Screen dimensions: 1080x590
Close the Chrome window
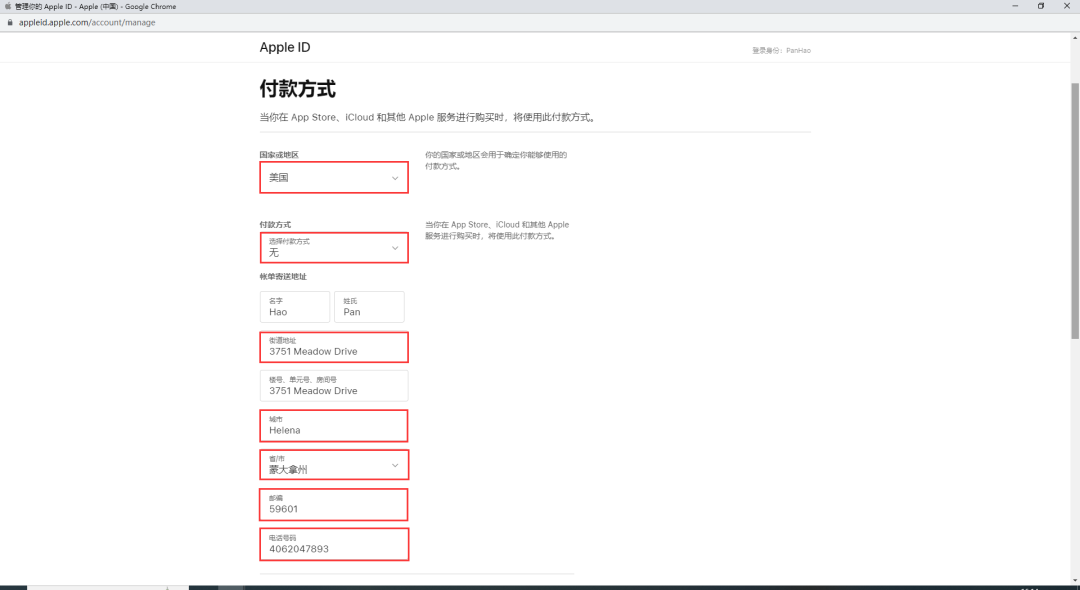point(1066,6)
